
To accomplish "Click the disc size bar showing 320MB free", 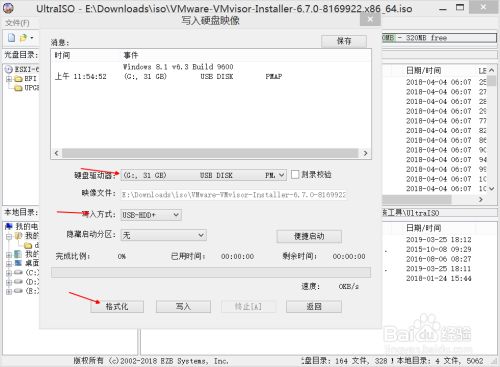I will click(x=439, y=38).
